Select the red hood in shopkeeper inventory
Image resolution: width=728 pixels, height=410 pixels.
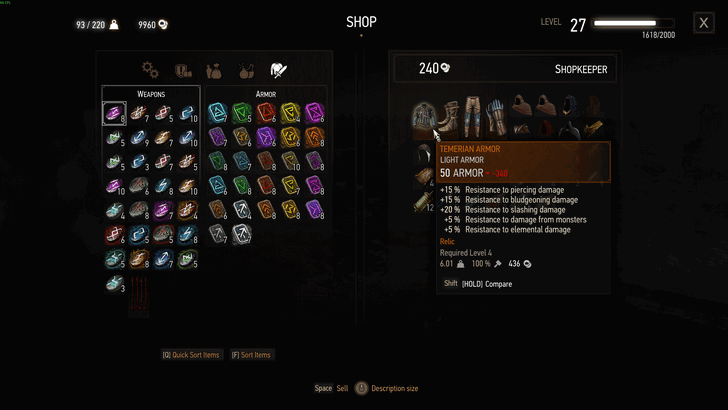click(x=546, y=130)
